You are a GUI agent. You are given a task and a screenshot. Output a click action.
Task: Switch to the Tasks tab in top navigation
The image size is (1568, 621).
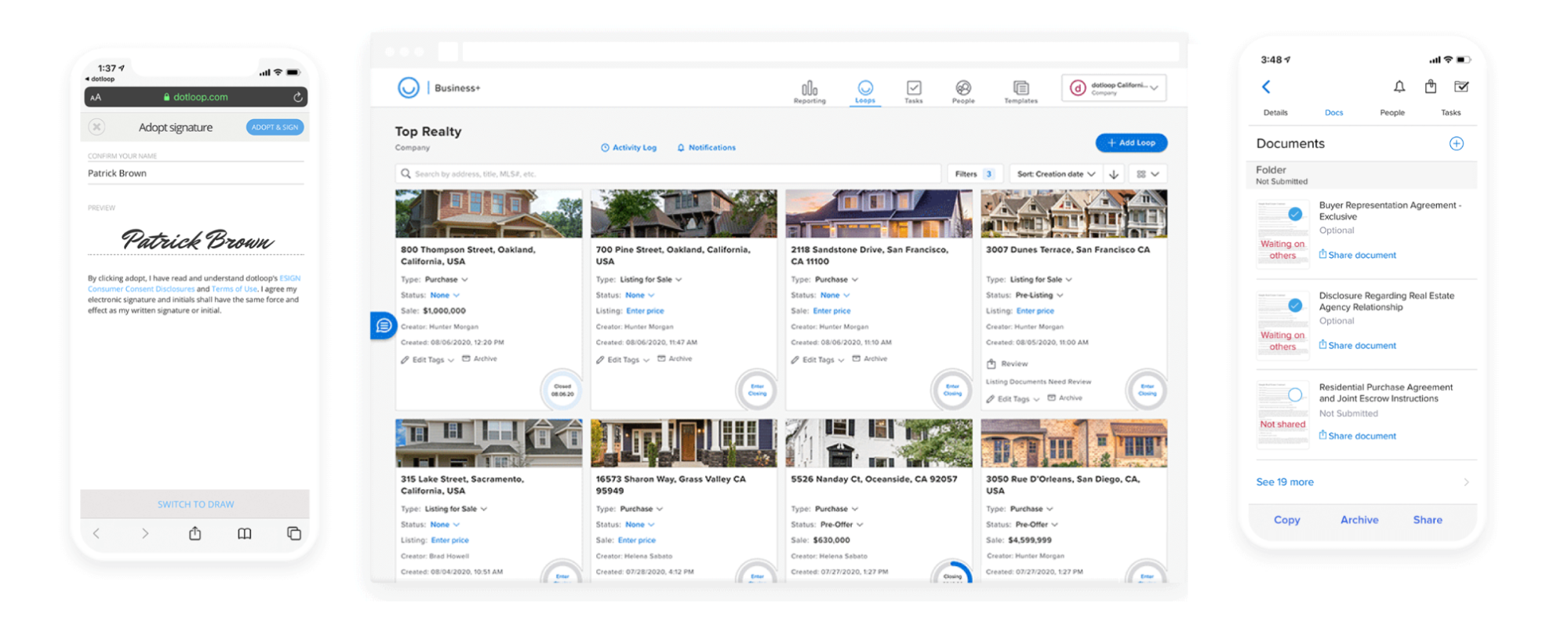pyautogui.click(x=913, y=90)
